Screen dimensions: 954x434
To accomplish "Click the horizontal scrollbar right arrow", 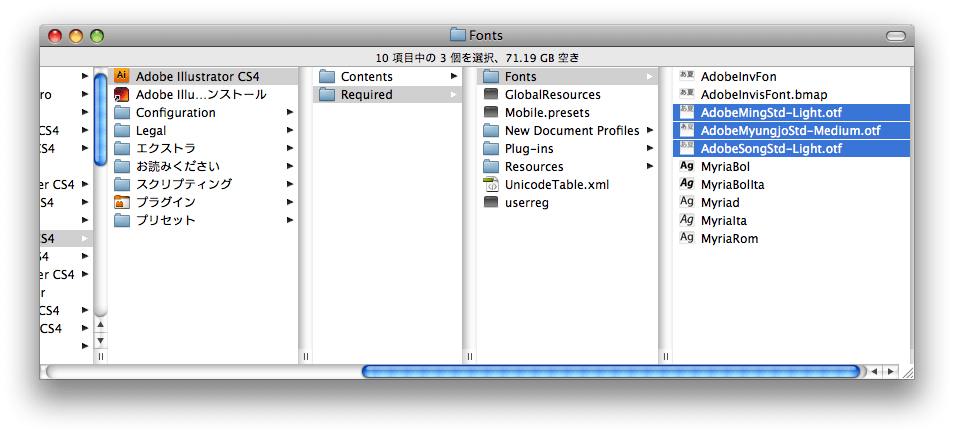I will 890,371.
